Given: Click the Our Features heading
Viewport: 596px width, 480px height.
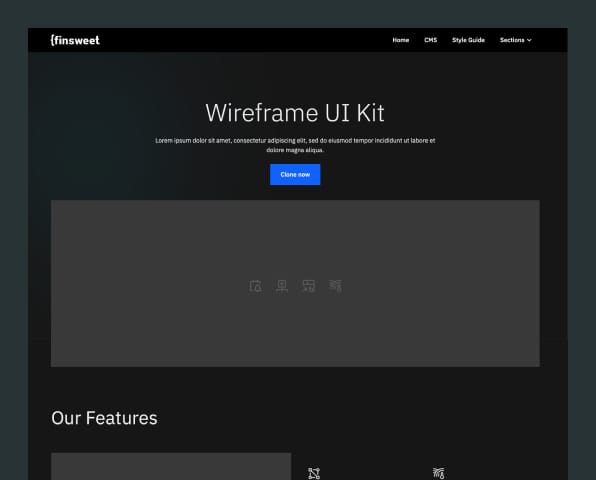Looking at the screenshot, I should pos(104,418).
